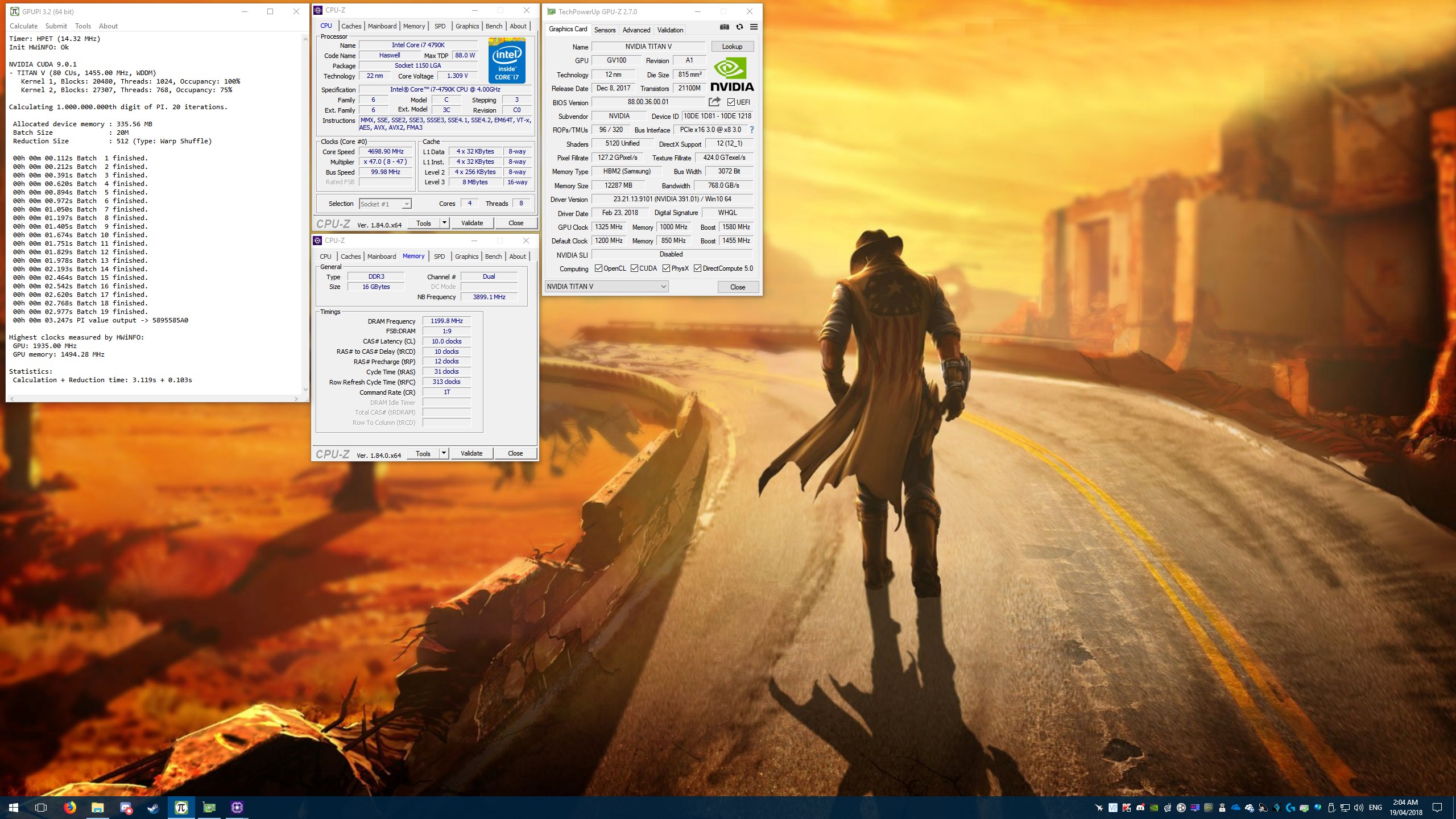Click the PI value output 5895585A0 line
Viewport: 1456px width, 819px height.
coord(101,320)
